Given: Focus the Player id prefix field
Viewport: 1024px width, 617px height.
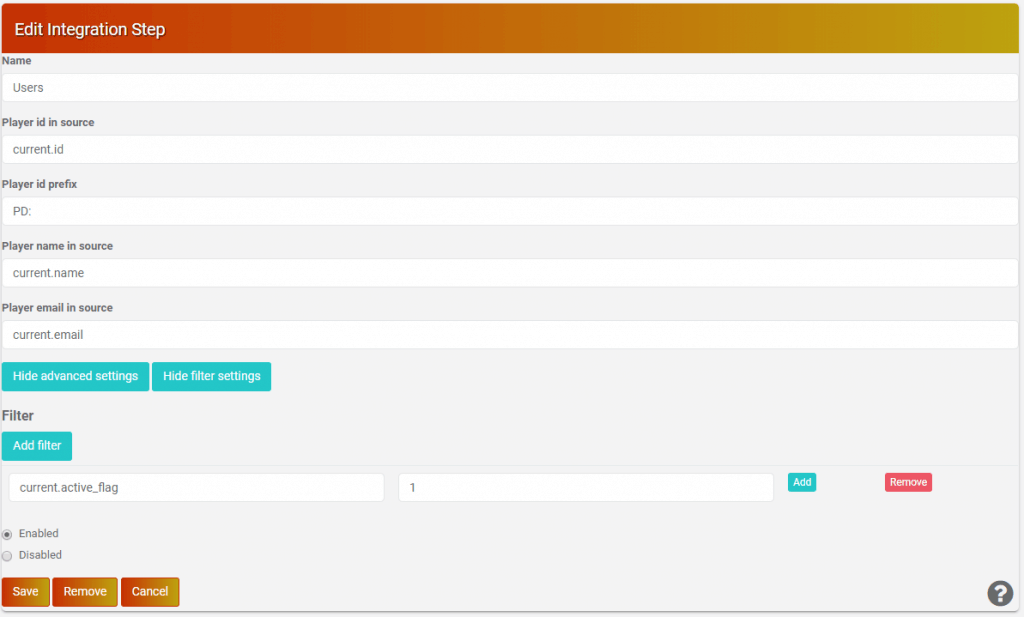Looking at the screenshot, I should tap(510, 212).
